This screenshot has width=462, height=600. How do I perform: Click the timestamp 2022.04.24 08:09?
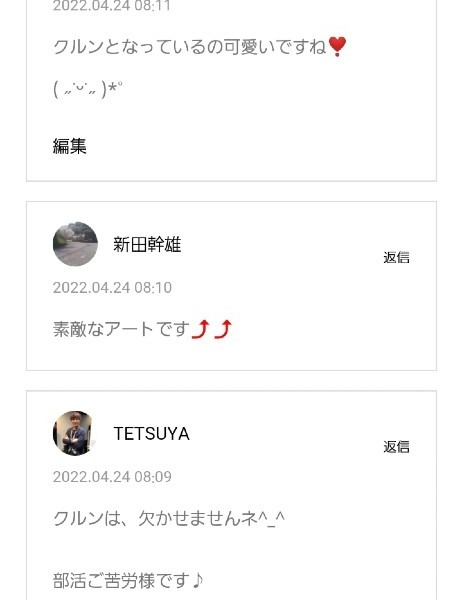112,477
